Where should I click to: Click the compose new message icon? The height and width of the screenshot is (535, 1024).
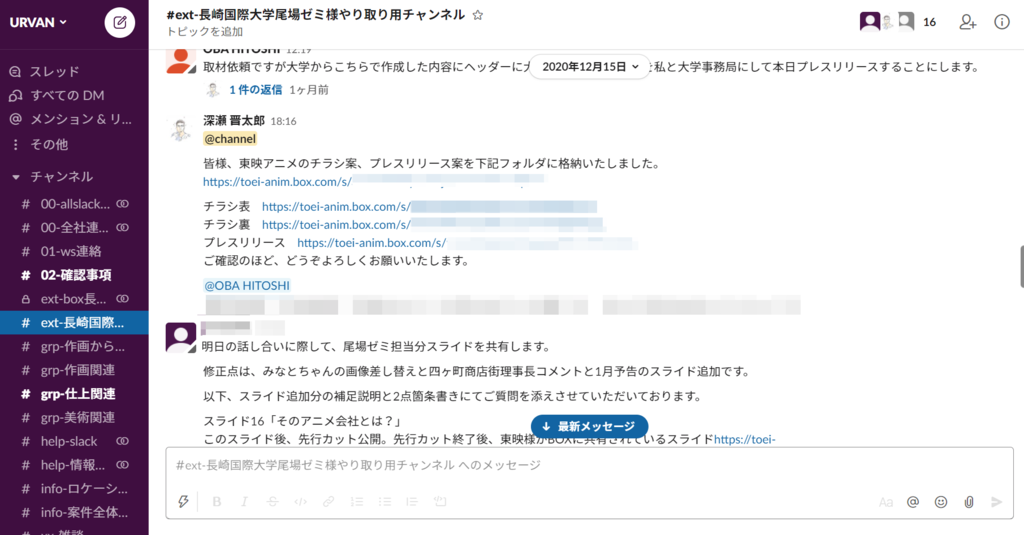click(120, 22)
